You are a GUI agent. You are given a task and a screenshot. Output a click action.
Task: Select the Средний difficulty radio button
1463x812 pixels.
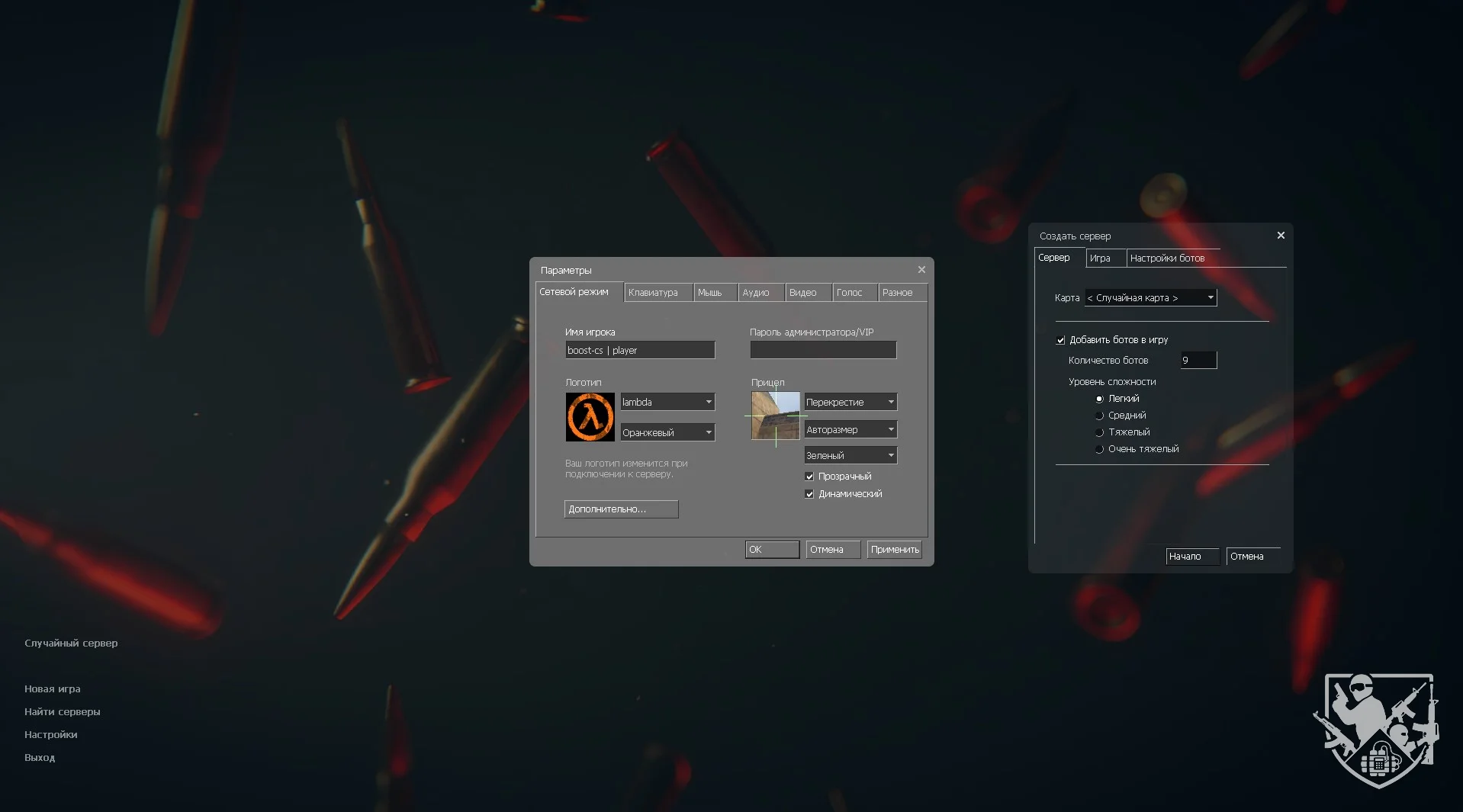coord(1099,416)
